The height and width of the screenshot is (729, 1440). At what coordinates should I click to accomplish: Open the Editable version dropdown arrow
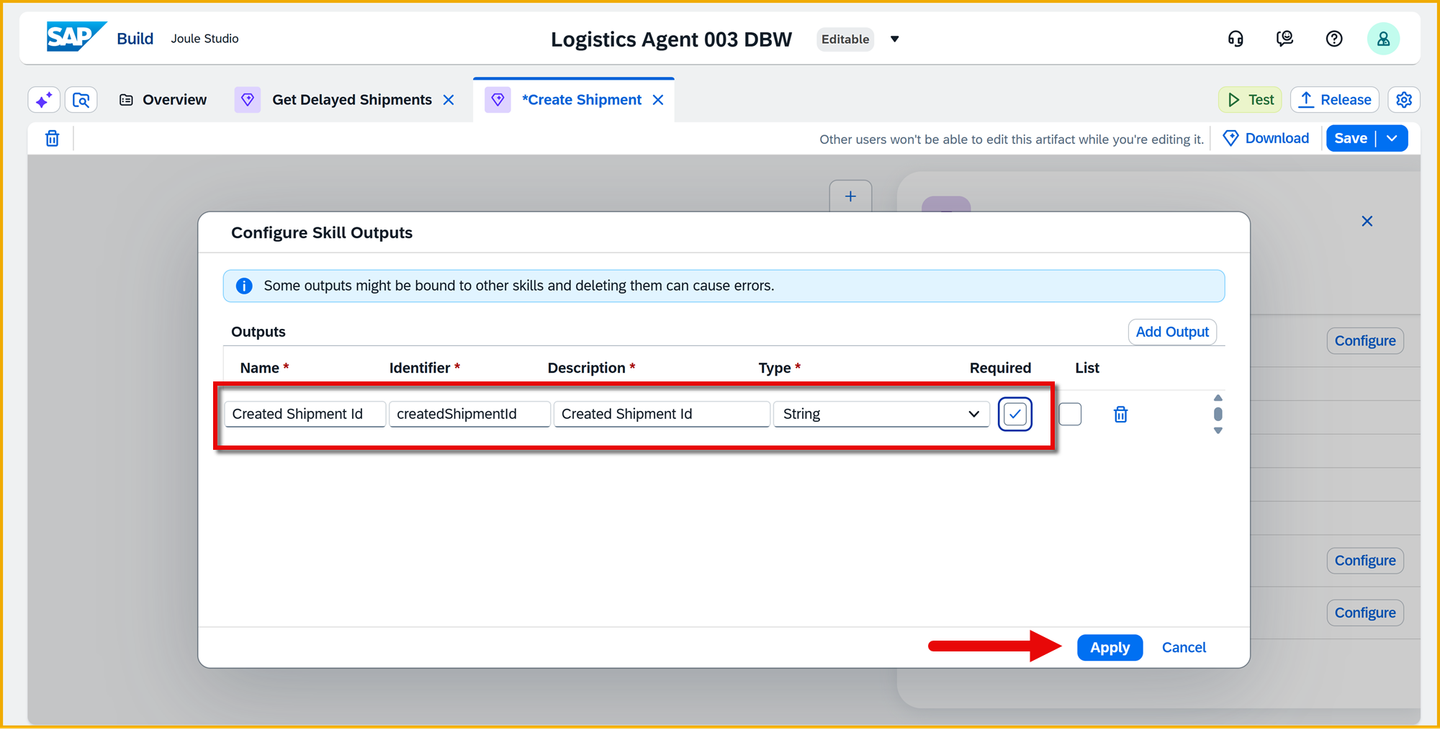pos(895,40)
